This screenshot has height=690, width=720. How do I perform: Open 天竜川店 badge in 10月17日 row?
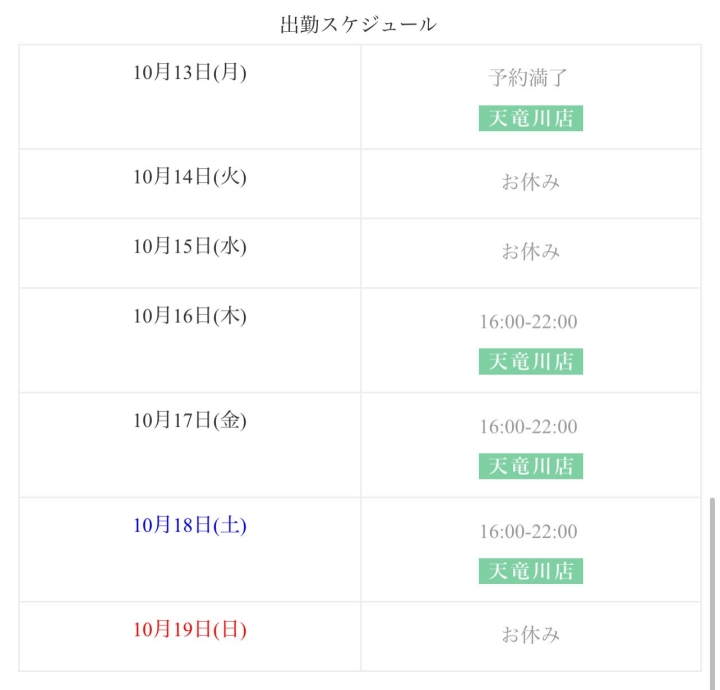(530, 466)
